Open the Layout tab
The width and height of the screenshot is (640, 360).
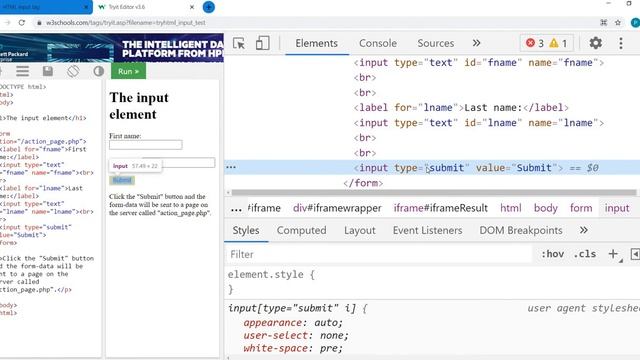click(x=360, y=231)
